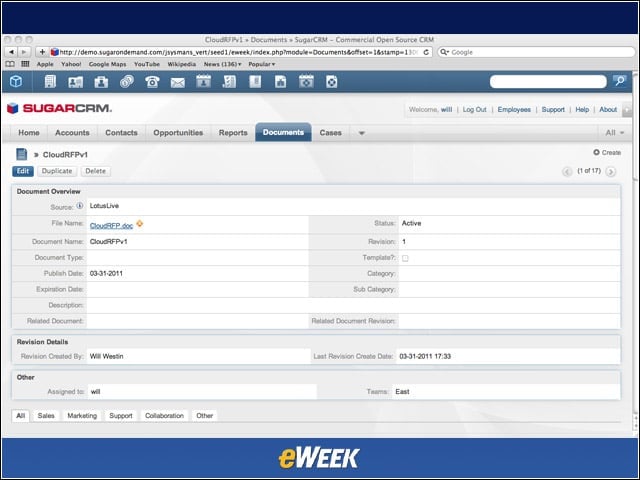Image resolution: width=640 pixels, height=480 pixels.
Task: Click the Duplicate button
Action: tap(57, 171)
